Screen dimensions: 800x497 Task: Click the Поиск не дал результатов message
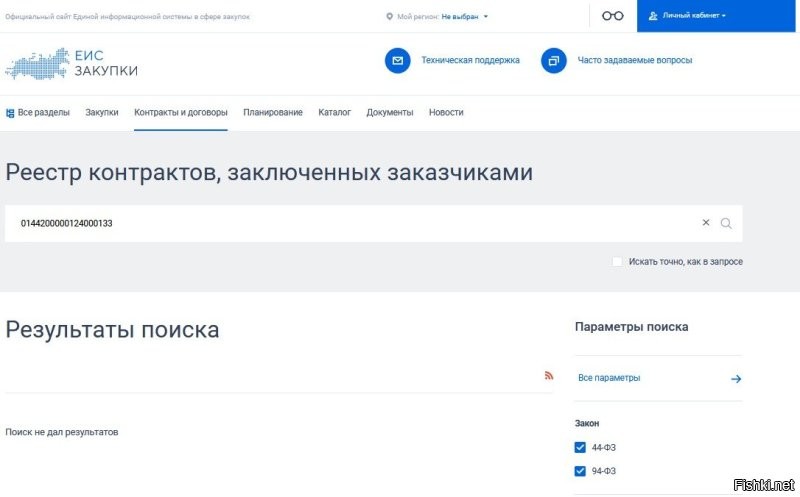62,432
